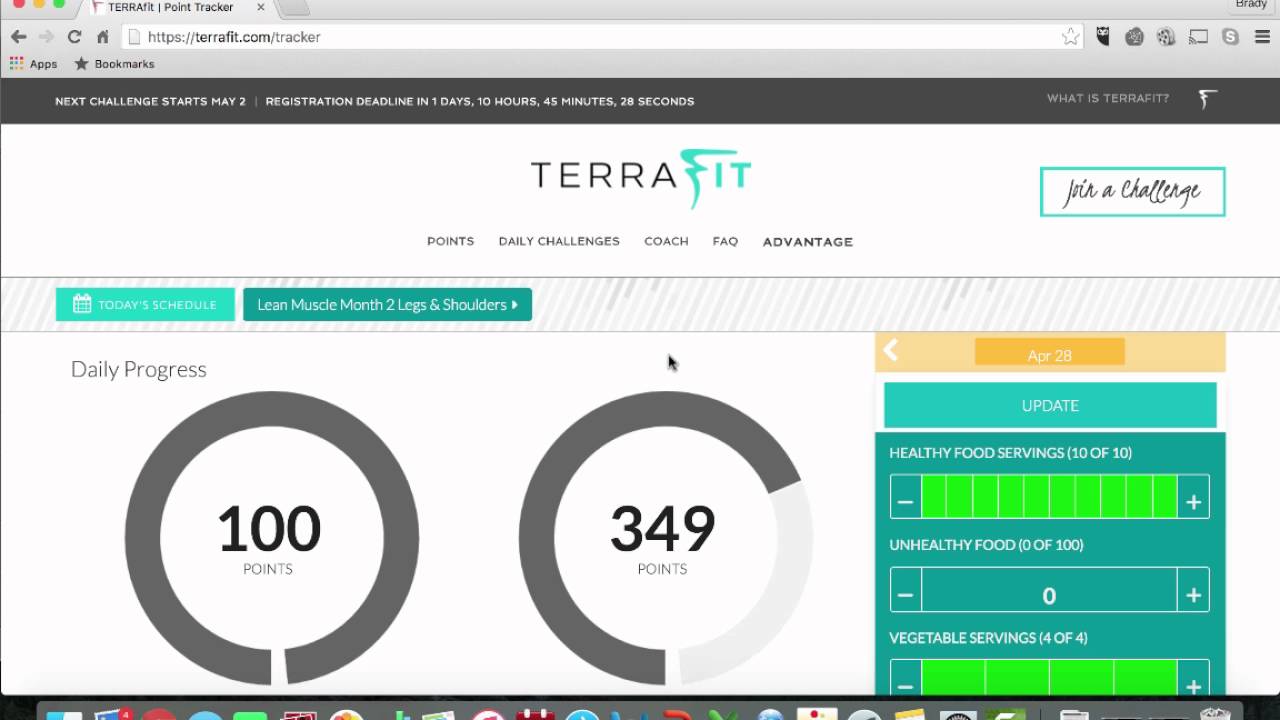The width and height of the screenshot is (1280, 720).
Task: Click the Join a Challenge button
Action: click(x=1132, y=191)
